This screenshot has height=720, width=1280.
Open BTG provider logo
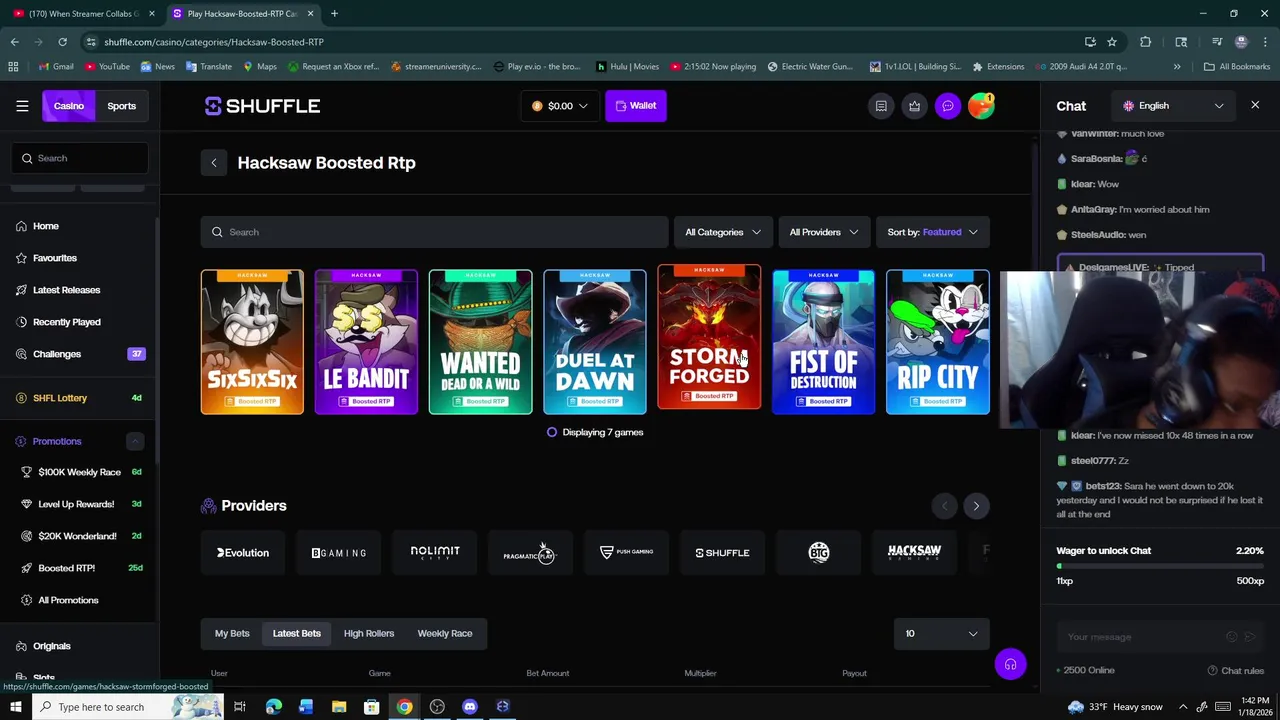(819, 553)
